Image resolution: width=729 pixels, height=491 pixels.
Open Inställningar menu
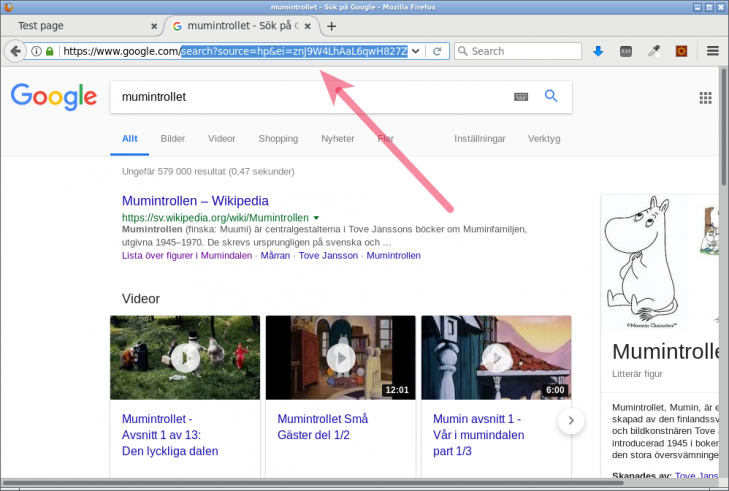(479, 139)
